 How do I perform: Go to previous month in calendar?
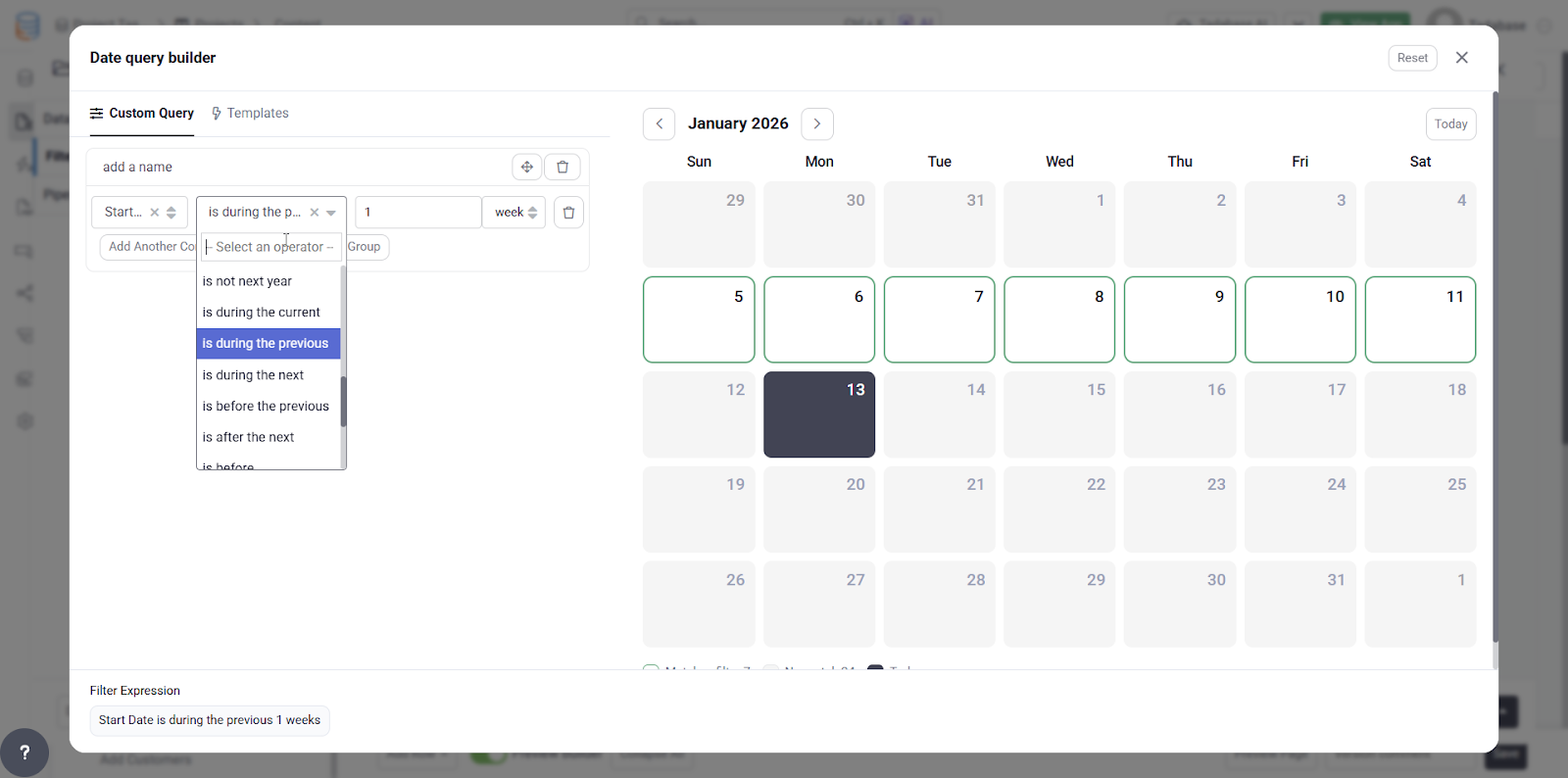coord(660,124)
